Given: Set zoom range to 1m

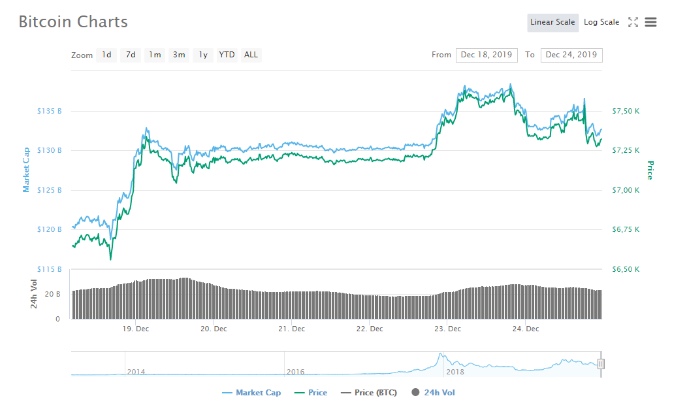Looking at the screenshot, I should (x=155, y=55).
